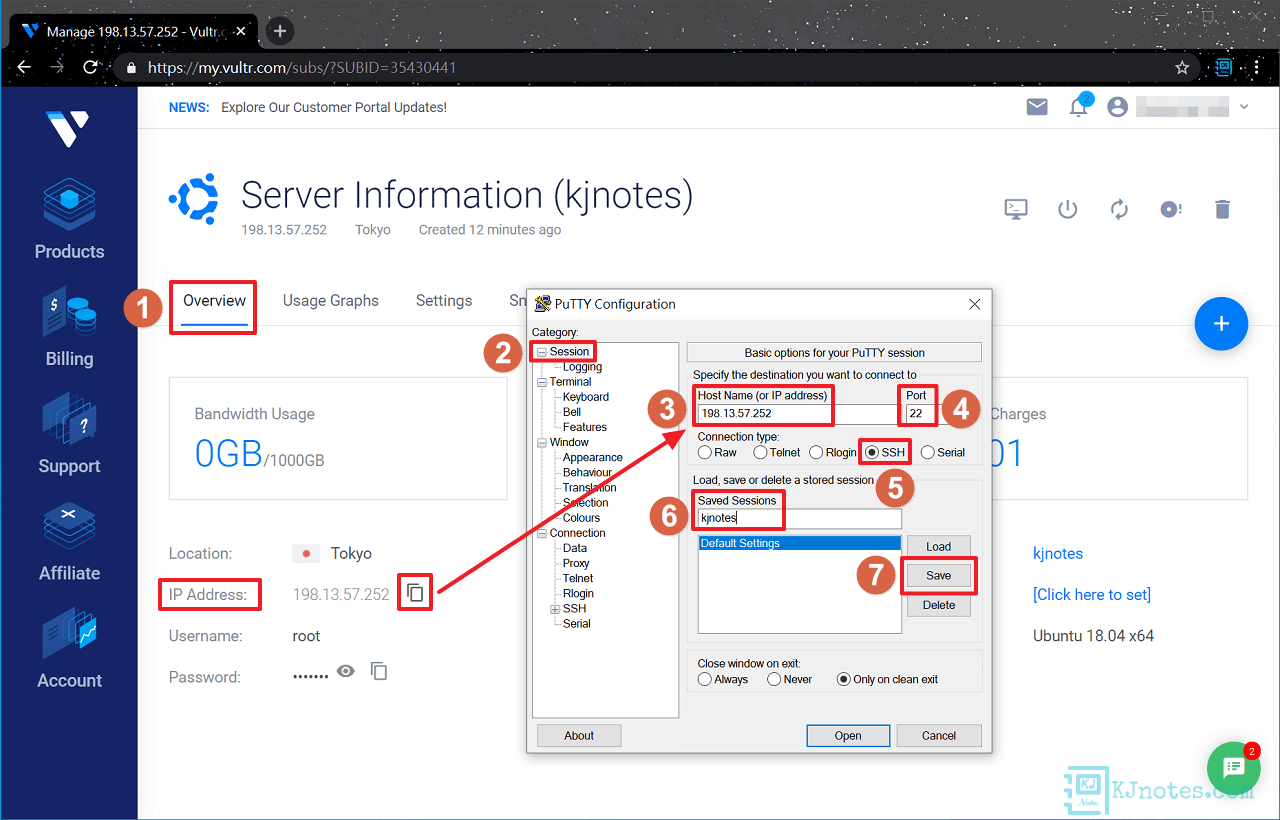Collapse the Terminal tree node
The image size is (1280, 820).
pos(541,382)
